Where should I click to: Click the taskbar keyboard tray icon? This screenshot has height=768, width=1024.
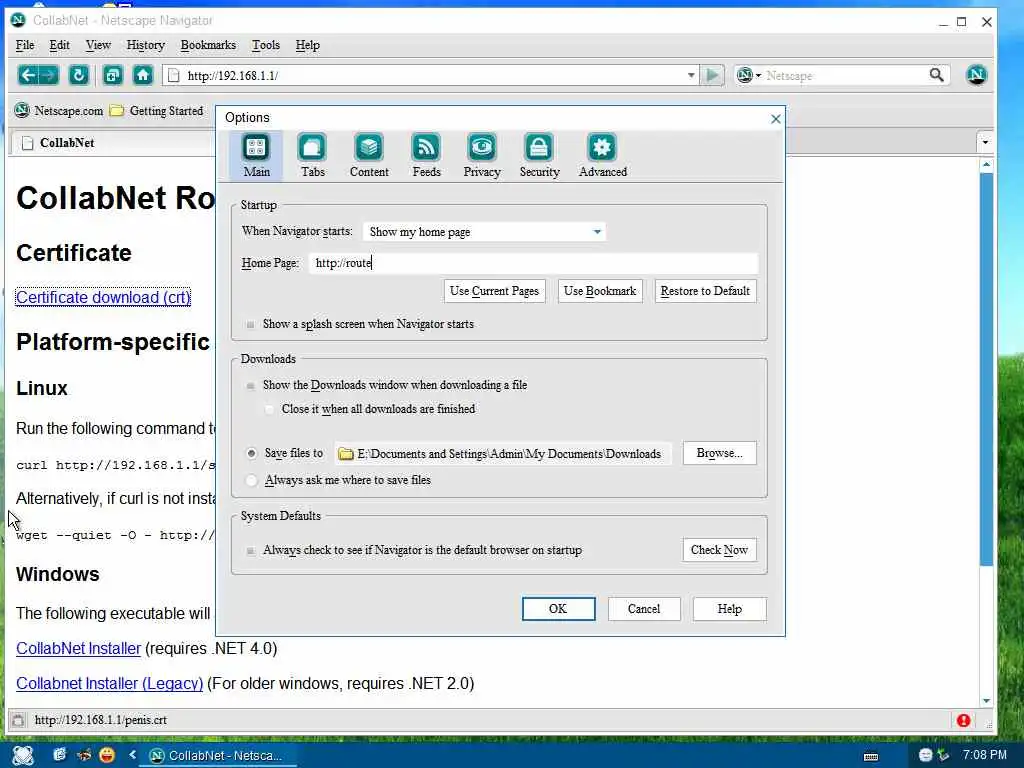click(871, 756)
